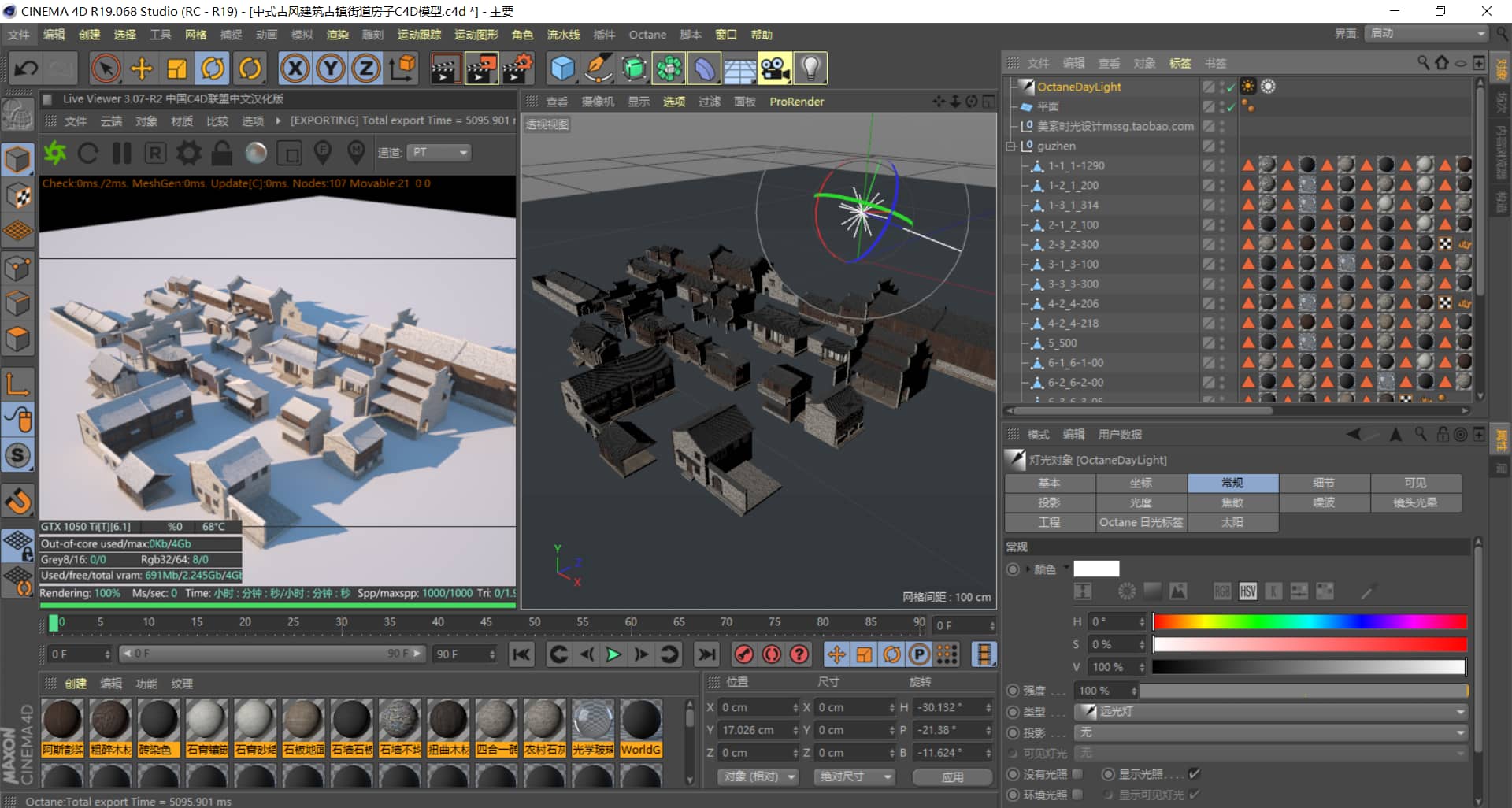Select OctaneDayLight object
Screen dimensions: 1512x808
tap(1079, 87)
